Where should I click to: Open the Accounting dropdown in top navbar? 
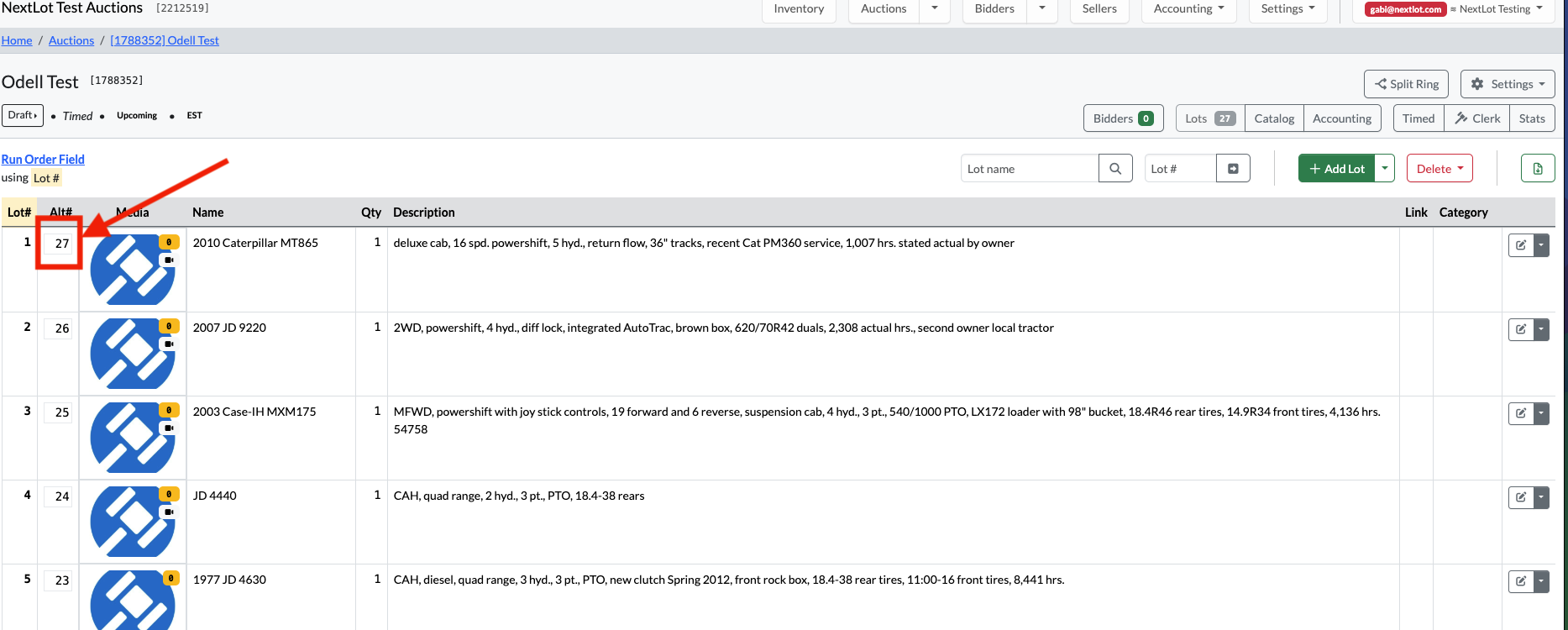pos(1188,8)
